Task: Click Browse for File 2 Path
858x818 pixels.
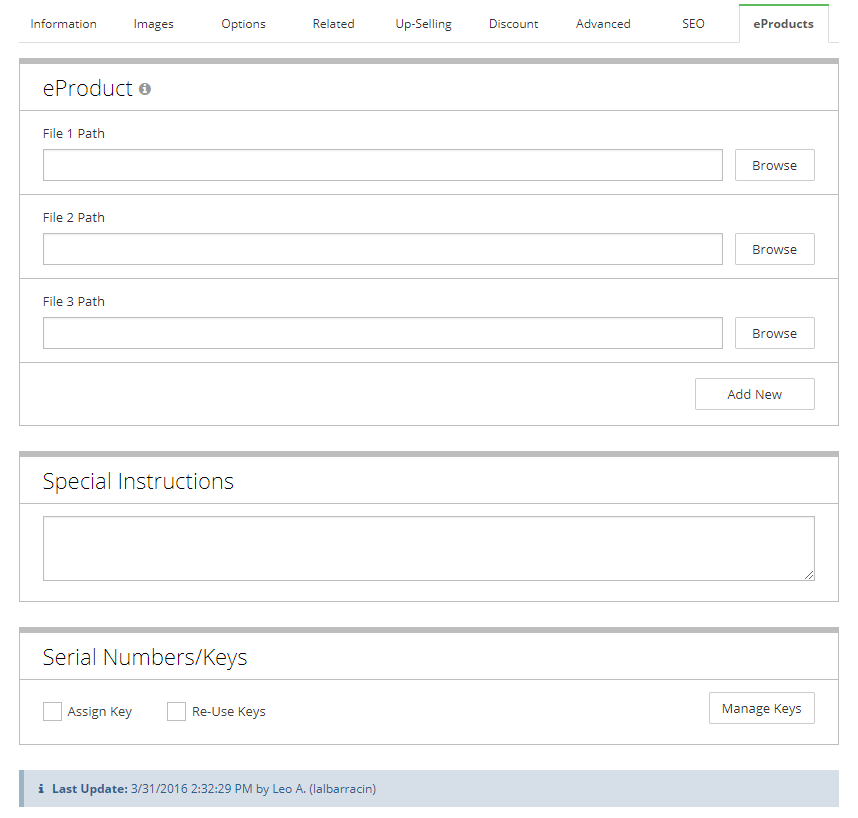Action: click(x=774, y=249)
